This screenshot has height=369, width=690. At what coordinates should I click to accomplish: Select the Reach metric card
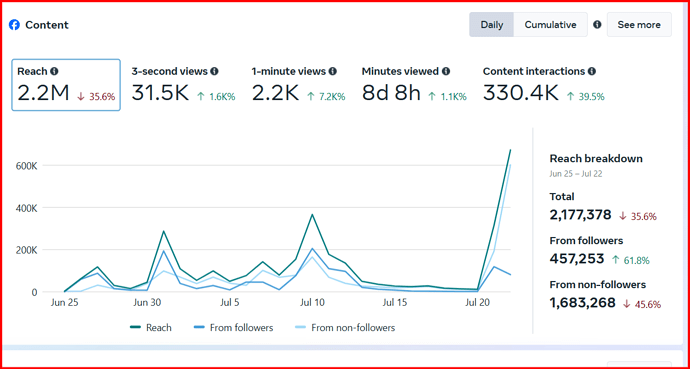click(66, 85)
